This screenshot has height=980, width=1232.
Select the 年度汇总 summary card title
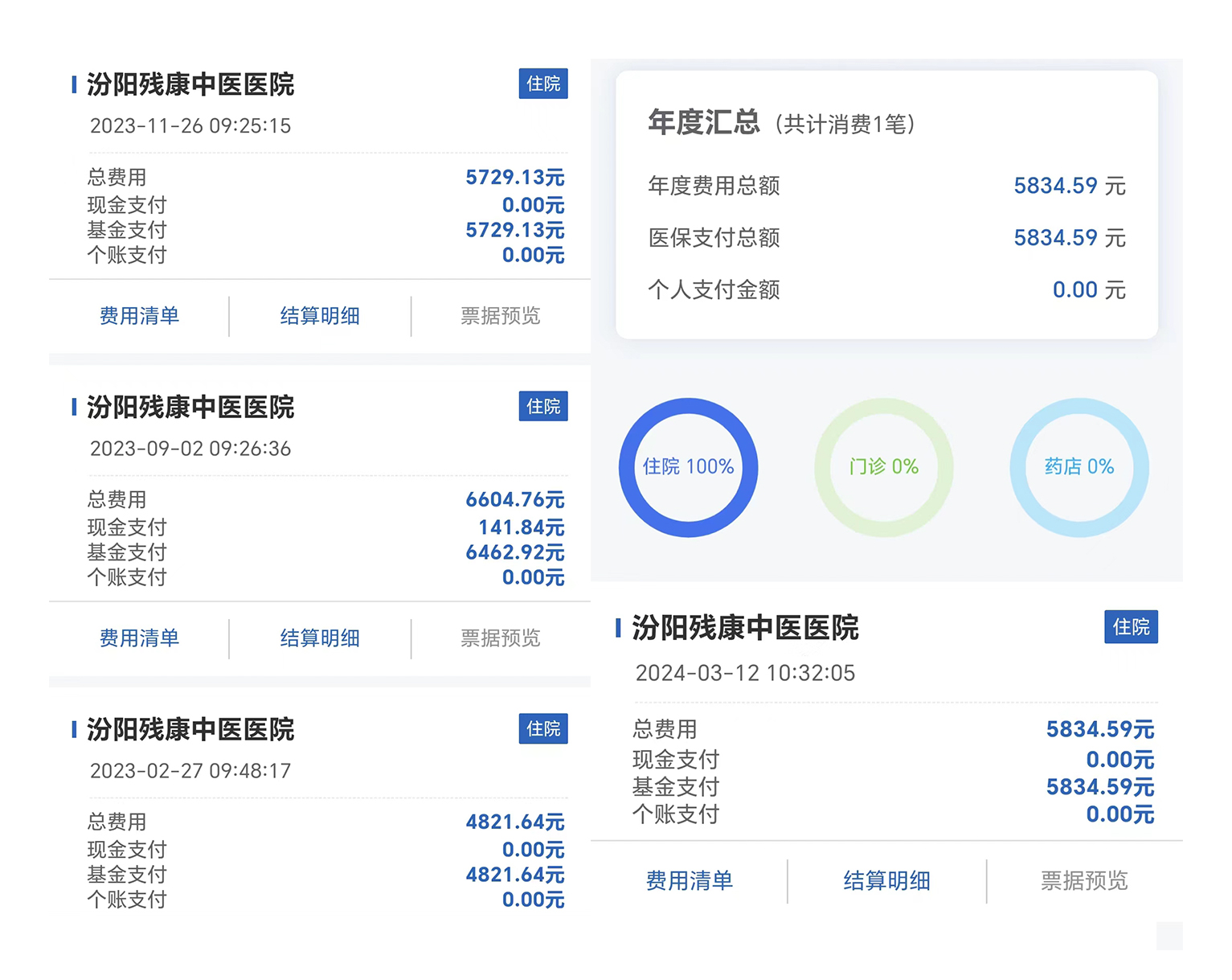[703, 122]
